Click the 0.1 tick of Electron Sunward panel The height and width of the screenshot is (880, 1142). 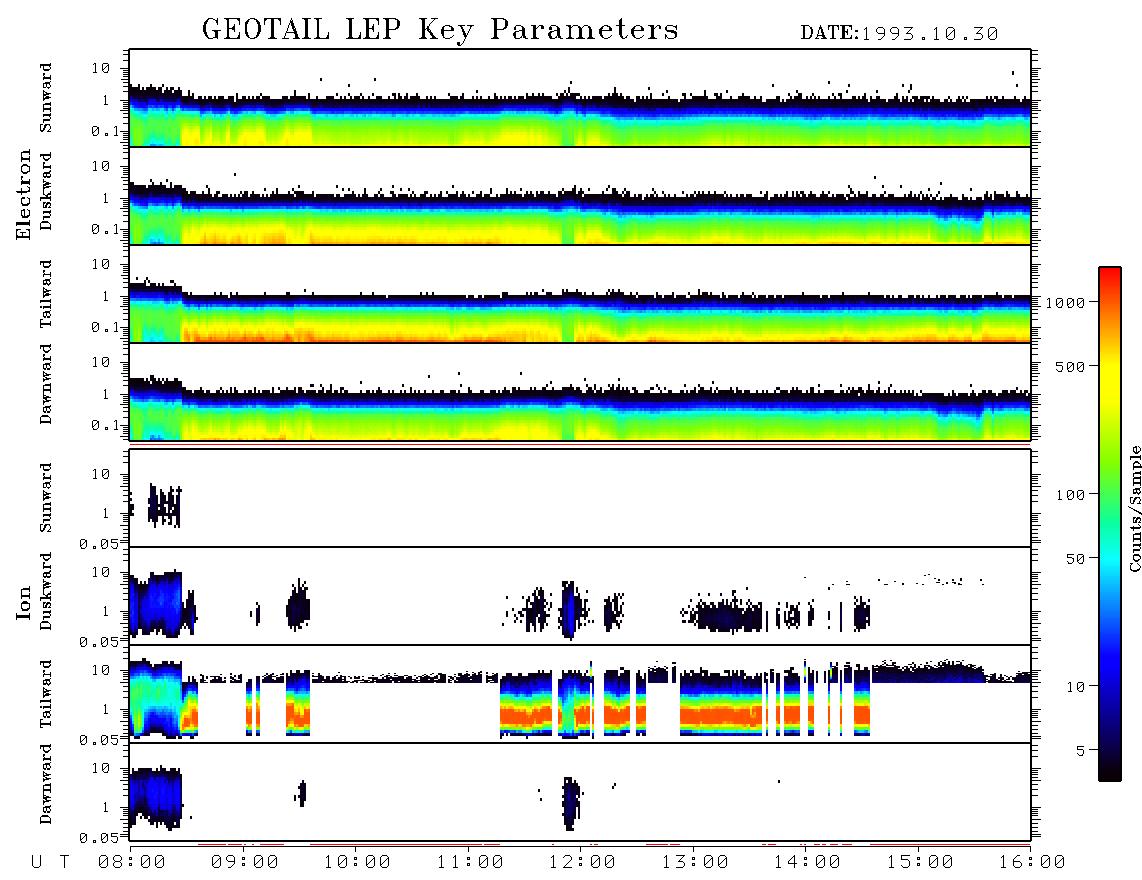pos(105,132)
